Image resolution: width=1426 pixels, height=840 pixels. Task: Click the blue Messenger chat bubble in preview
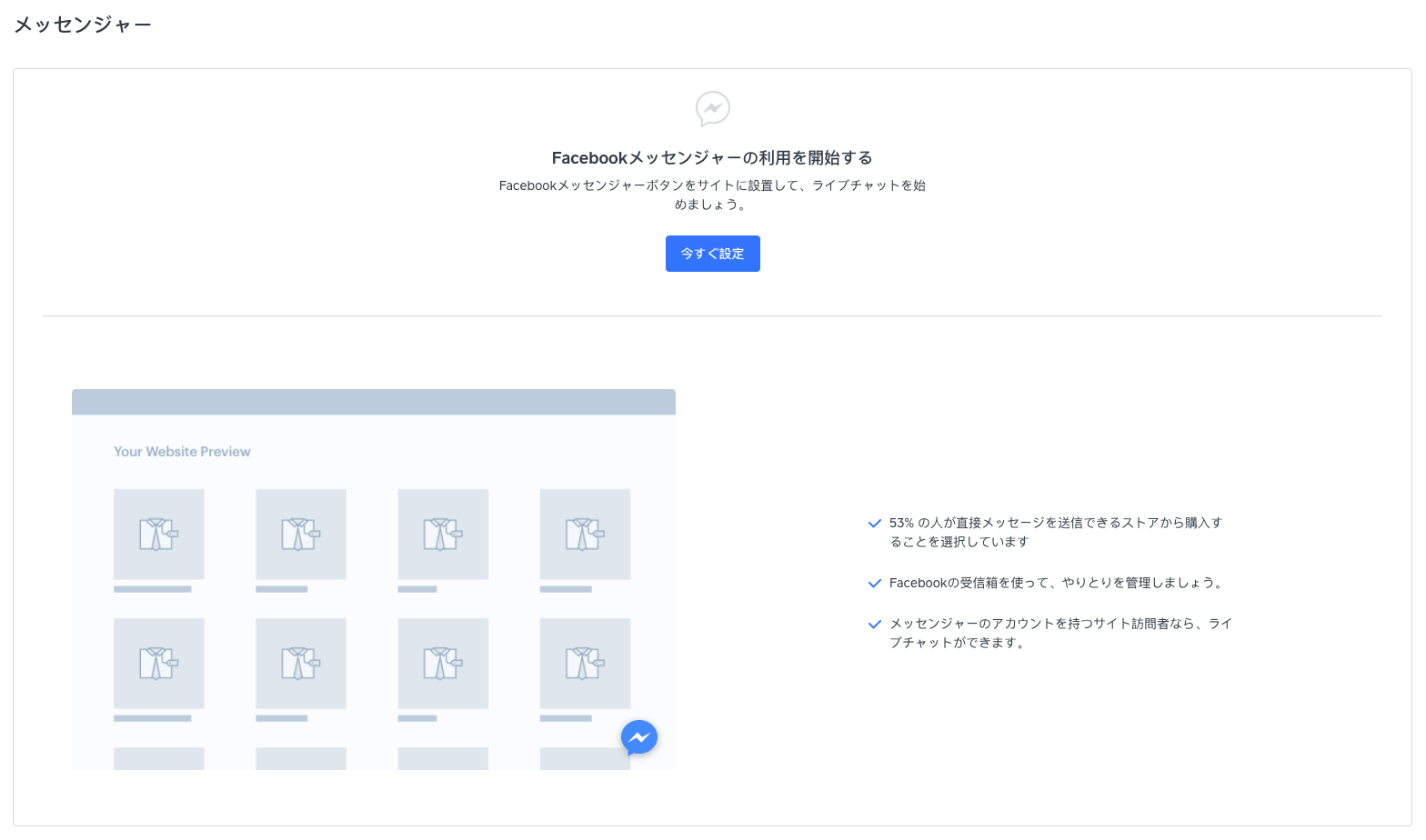click(x=639, y=737)
